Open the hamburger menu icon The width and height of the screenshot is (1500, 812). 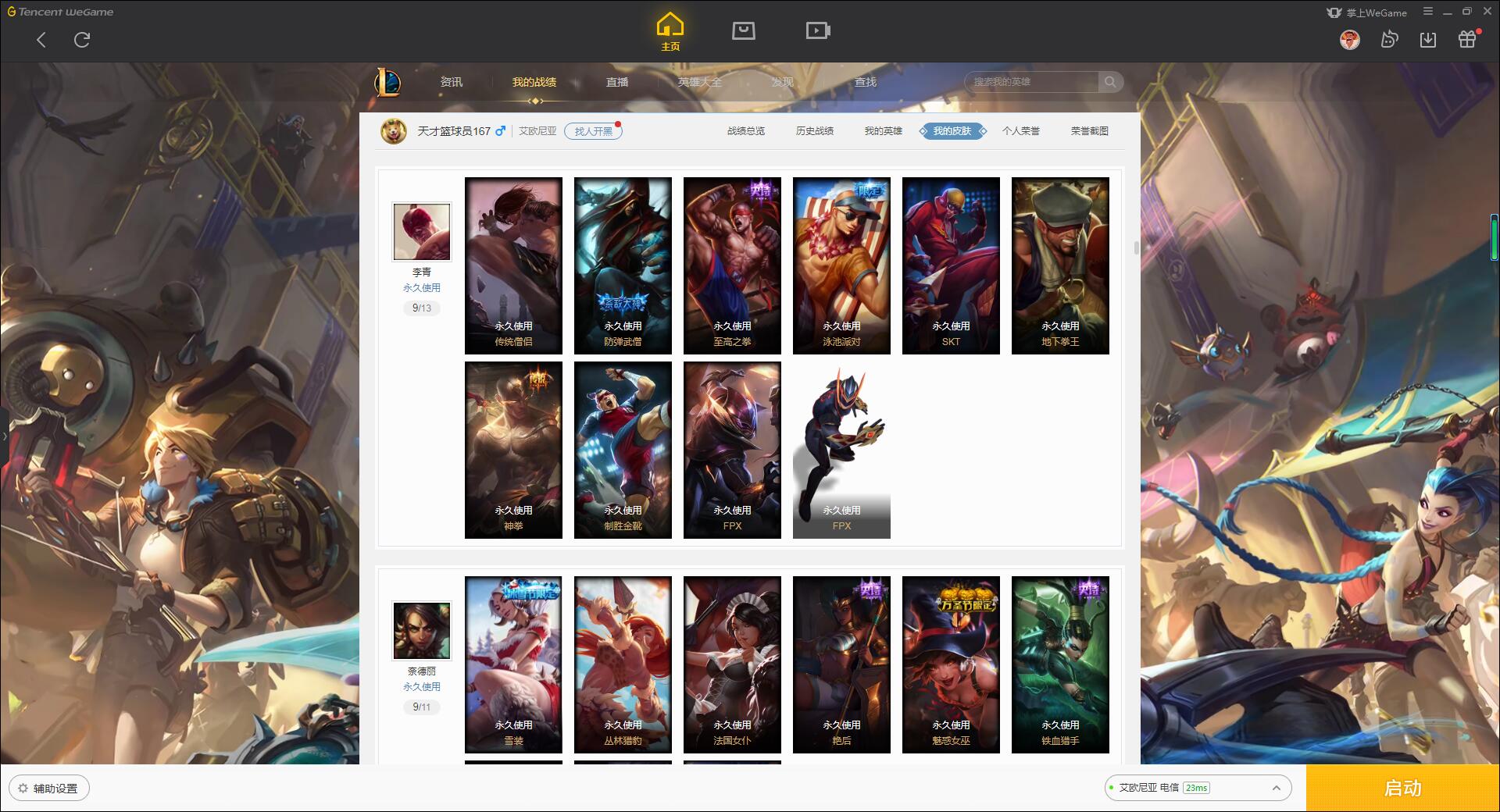(x=1428, y=12)
